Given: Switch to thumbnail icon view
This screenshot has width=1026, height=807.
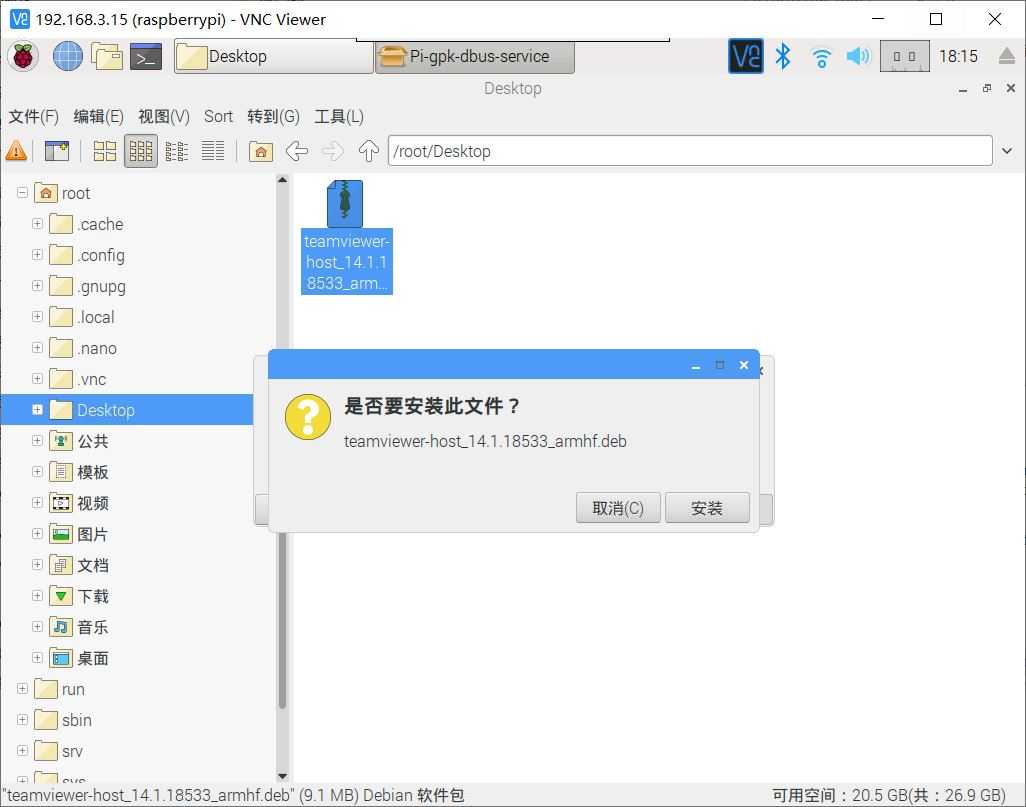Looking at the screenshot, I should click(x=141, y=151).
